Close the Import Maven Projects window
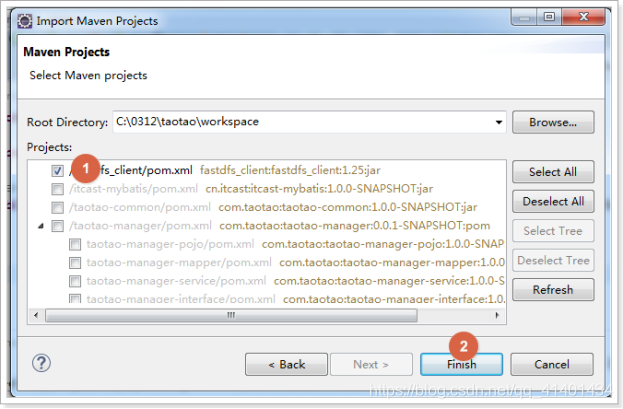The height and width of the screenshot is (409, 623). tap(583, 17)
